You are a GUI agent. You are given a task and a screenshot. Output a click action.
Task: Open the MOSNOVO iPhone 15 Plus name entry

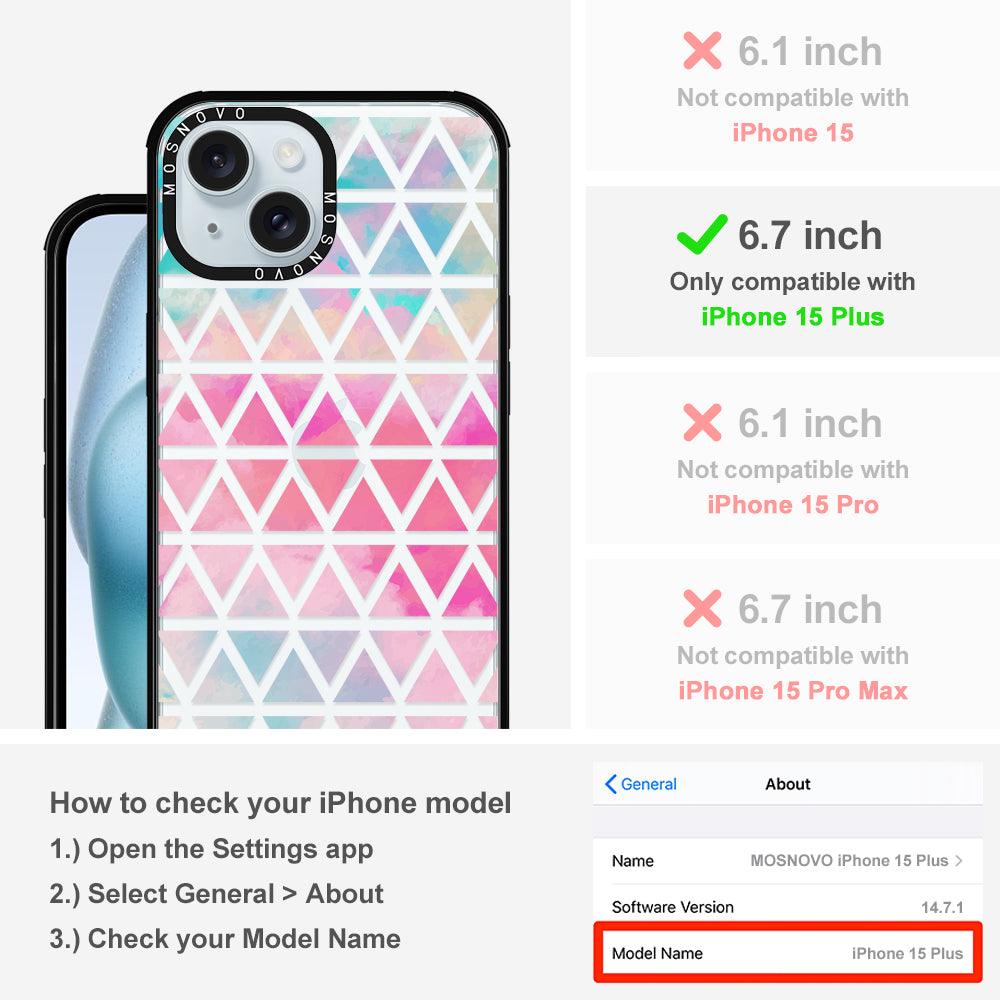(x=849, y=860)
